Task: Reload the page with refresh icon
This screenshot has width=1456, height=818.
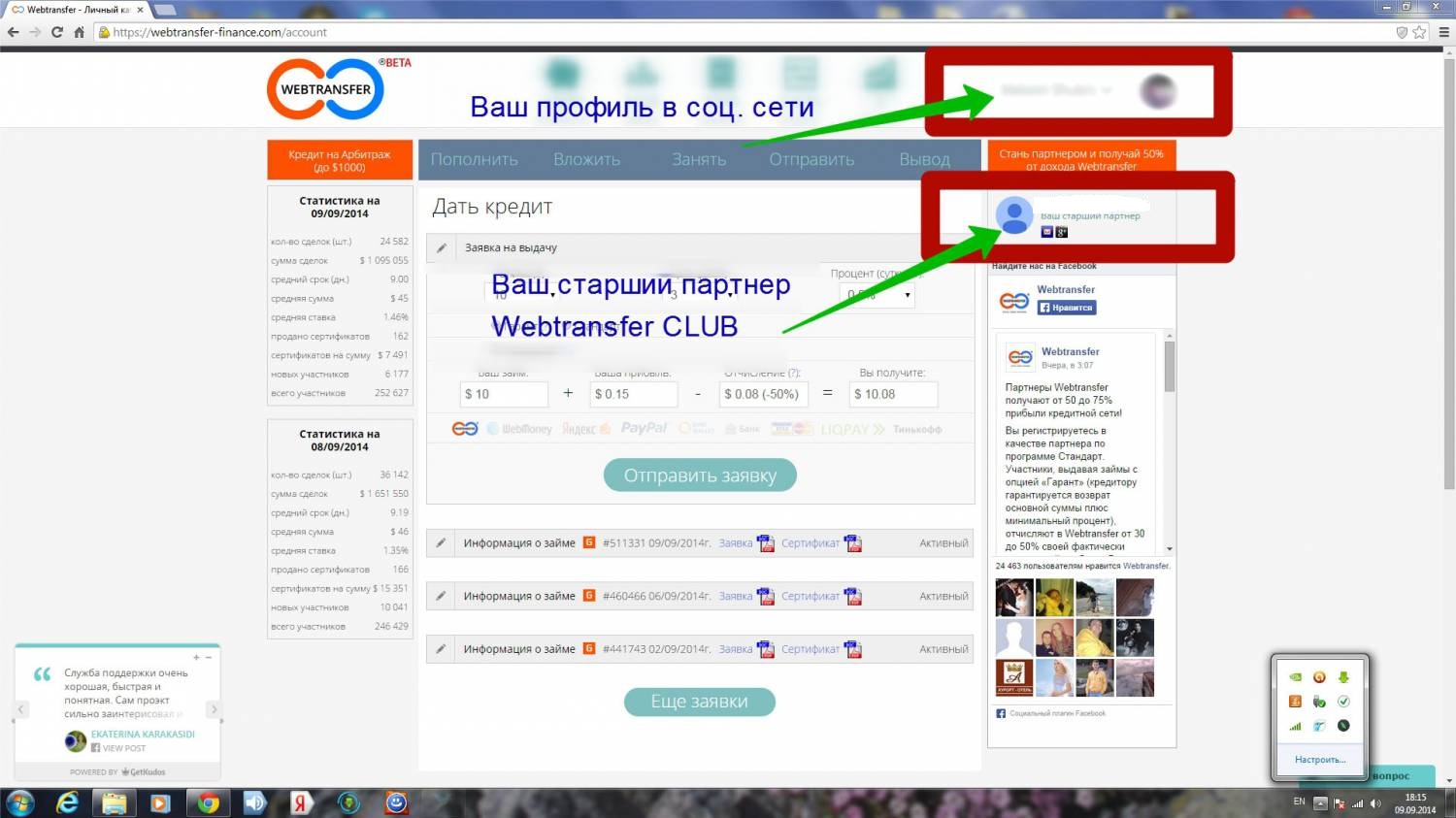Action: click(x=57, y=32)
